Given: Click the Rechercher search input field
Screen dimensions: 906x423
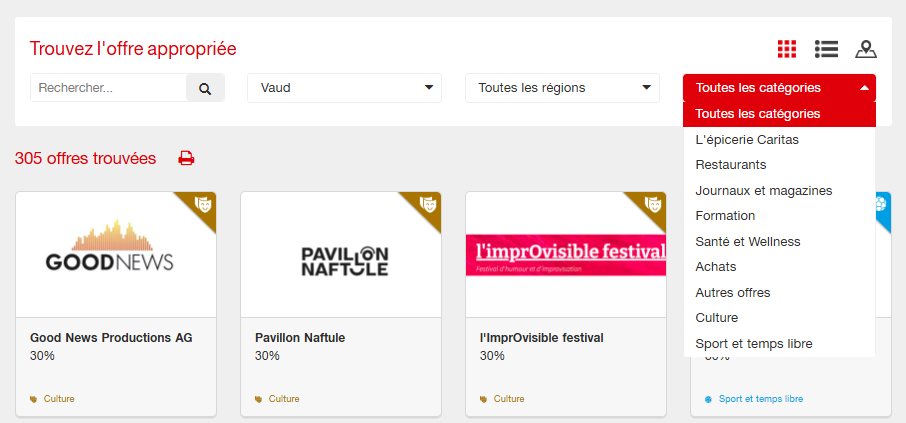Looking at the screenshot, I should click(x=108, y=88).
